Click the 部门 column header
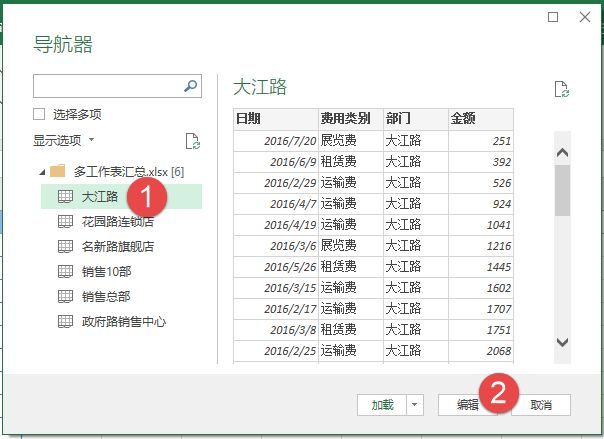The image size is (604, 439). pyautogui.click(x=416, y=119)
